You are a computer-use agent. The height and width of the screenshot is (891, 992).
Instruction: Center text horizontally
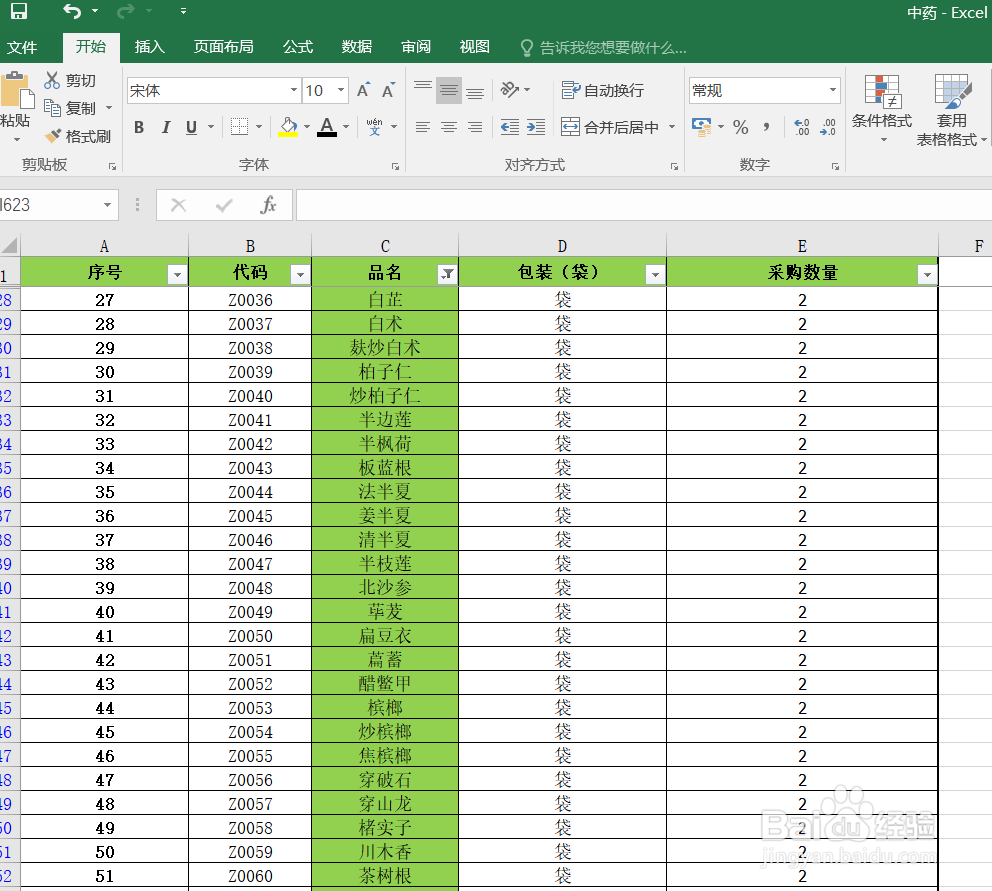coord(449,127)
